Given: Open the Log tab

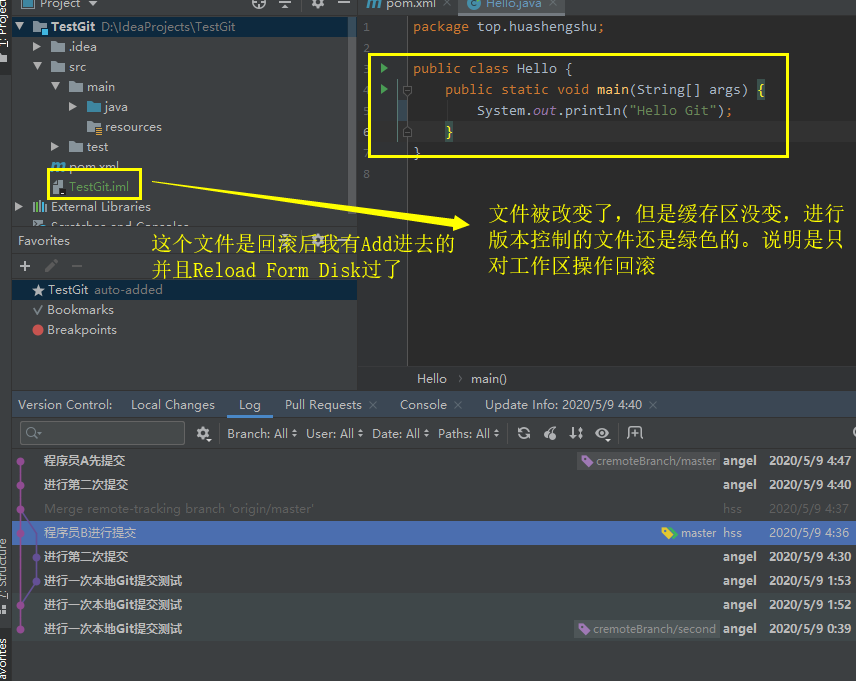Looking at the screenshot, I should (249, 405).
